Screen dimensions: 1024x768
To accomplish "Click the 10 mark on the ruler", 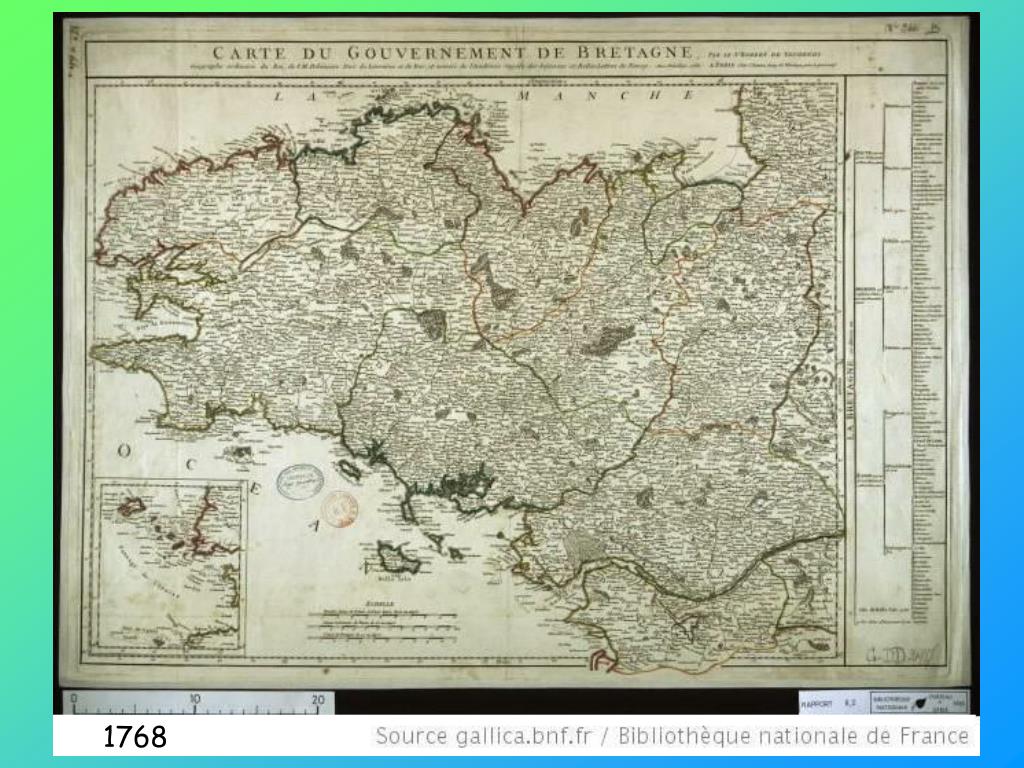I will [x=194, y=700].
